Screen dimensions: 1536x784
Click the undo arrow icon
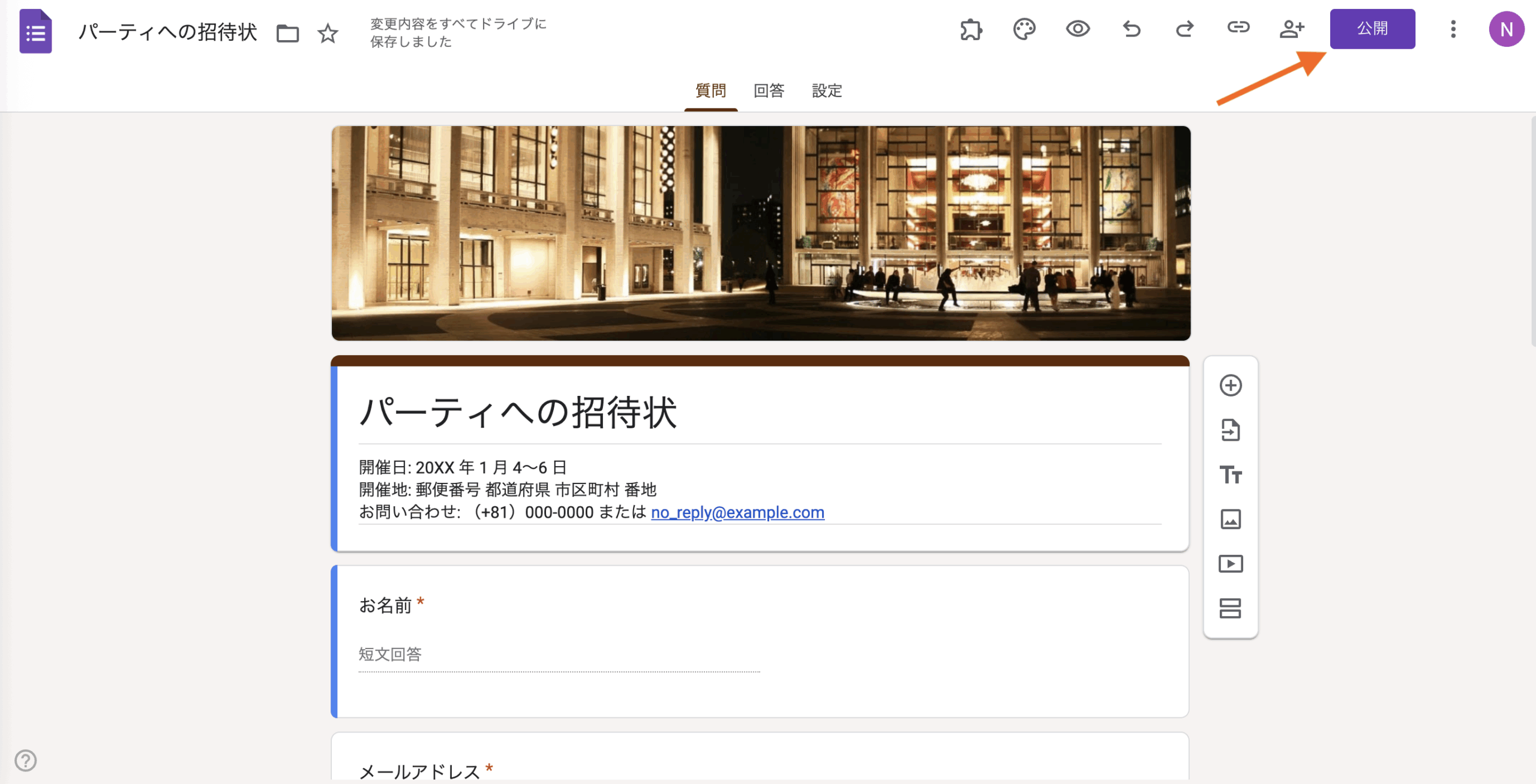click(1131, 29)
